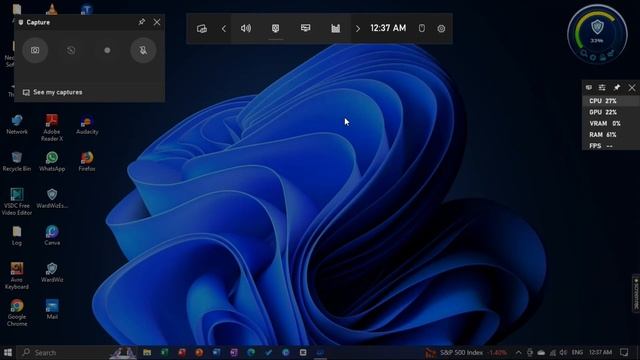The height and width of the screenshot is (360, 640).
Task: Take a screenshot with the Capture camera button
Action: (35, 50)
